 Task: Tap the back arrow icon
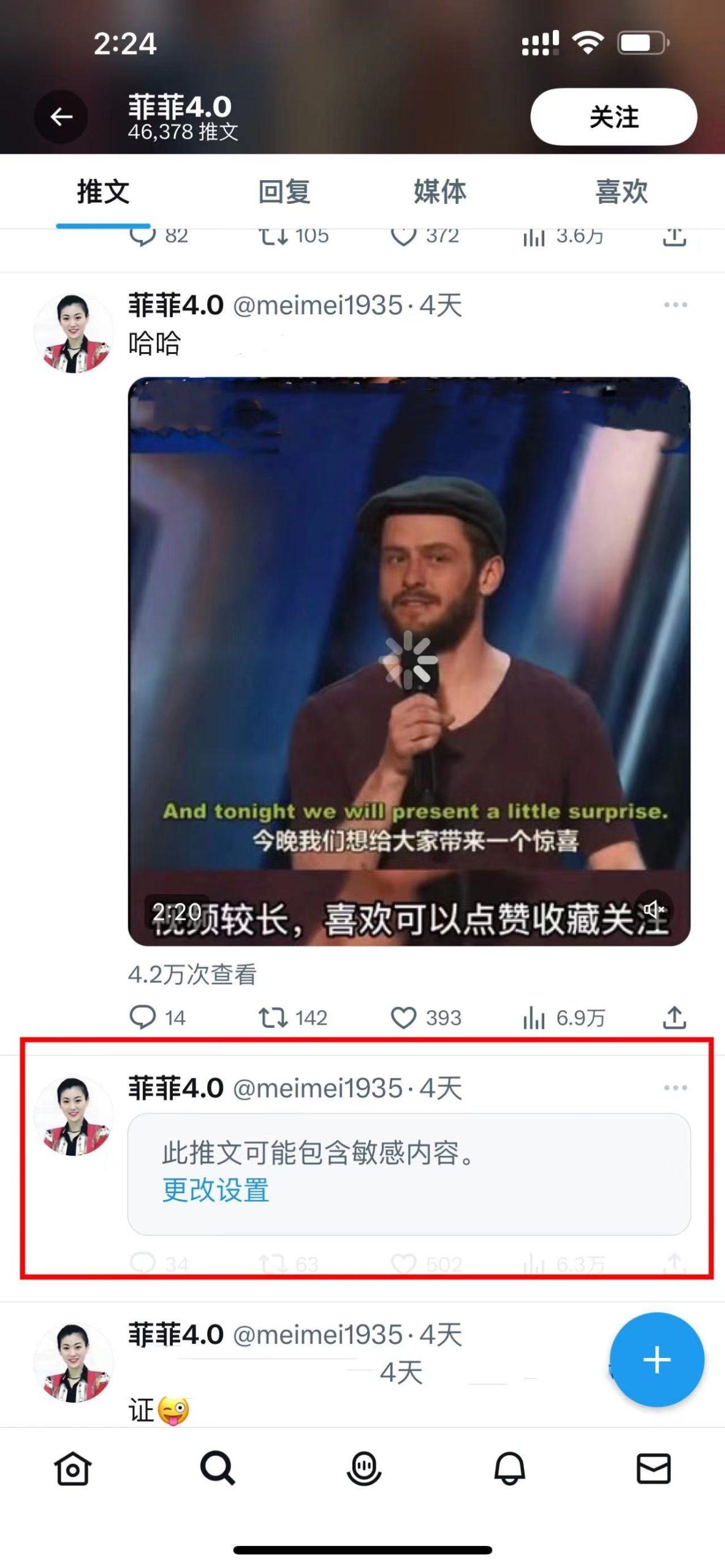[x=61, y=116]
